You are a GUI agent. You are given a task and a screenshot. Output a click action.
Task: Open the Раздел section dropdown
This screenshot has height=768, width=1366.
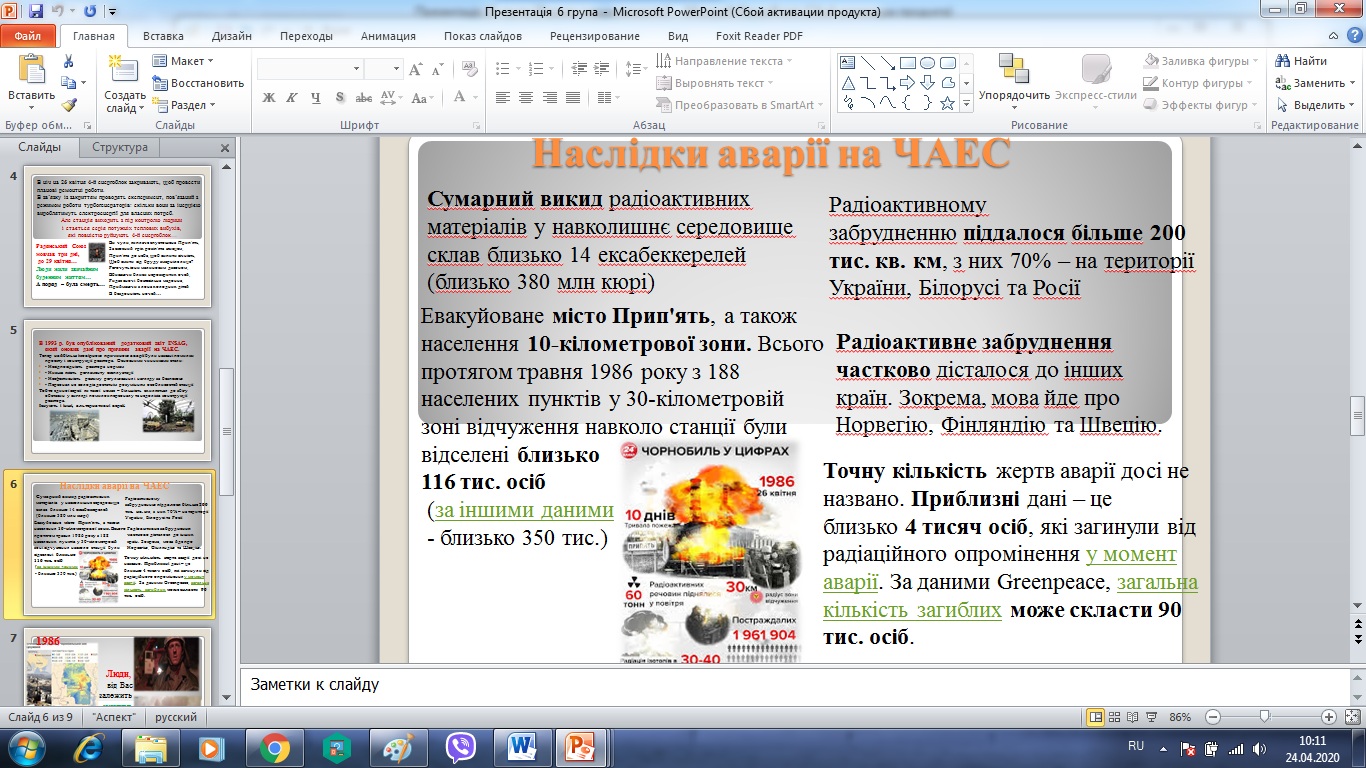[184, 105]
